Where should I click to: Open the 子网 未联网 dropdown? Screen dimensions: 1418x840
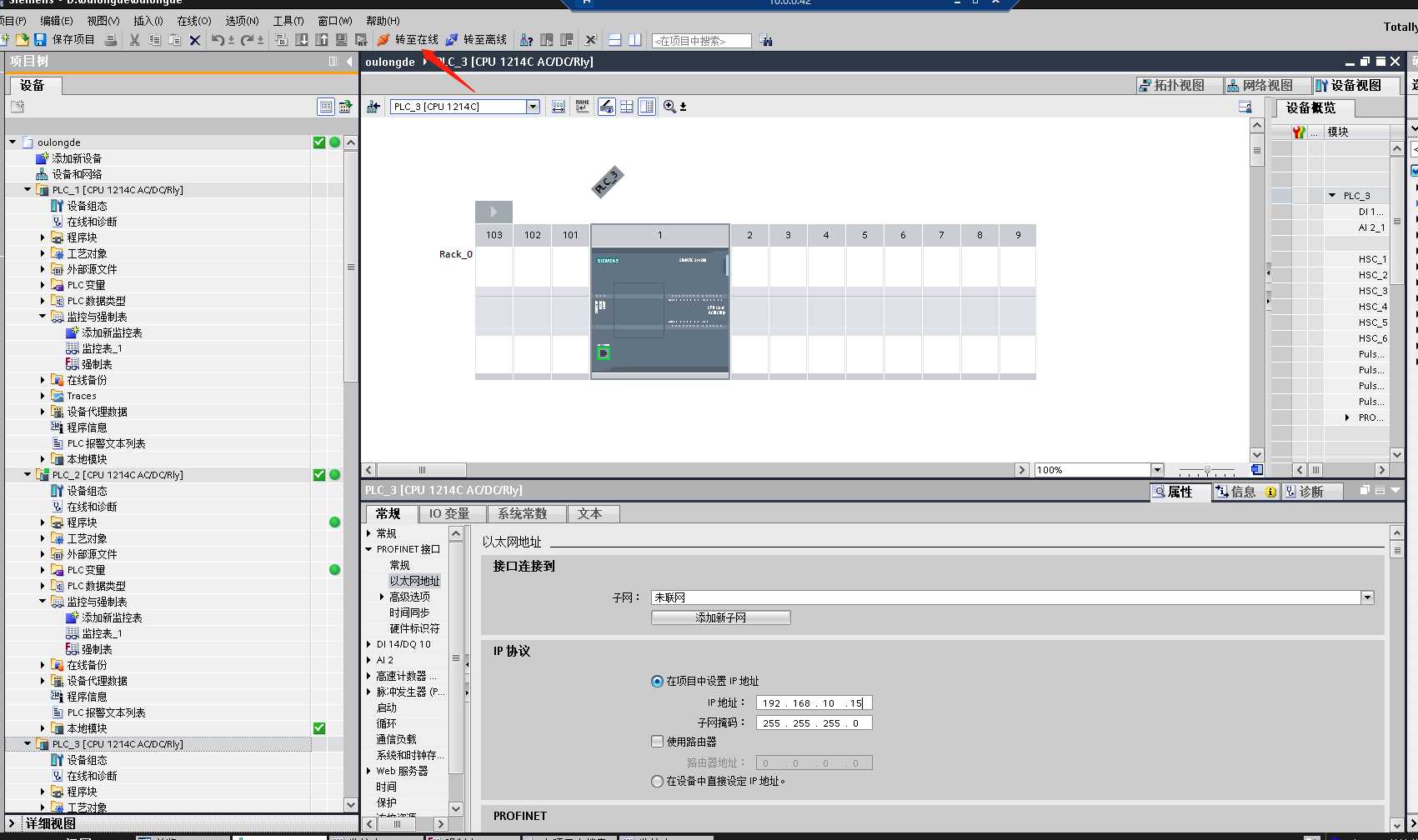click(1367, 597)
